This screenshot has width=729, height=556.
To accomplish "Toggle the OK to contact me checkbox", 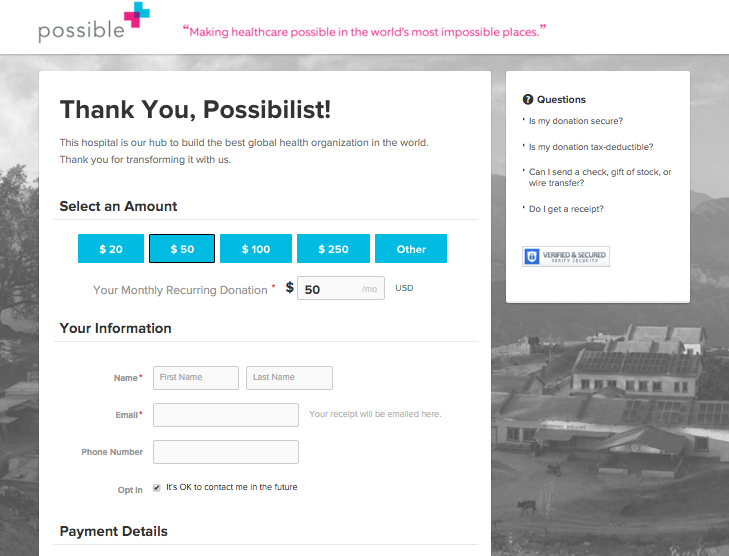I will [x=157, y=488].
